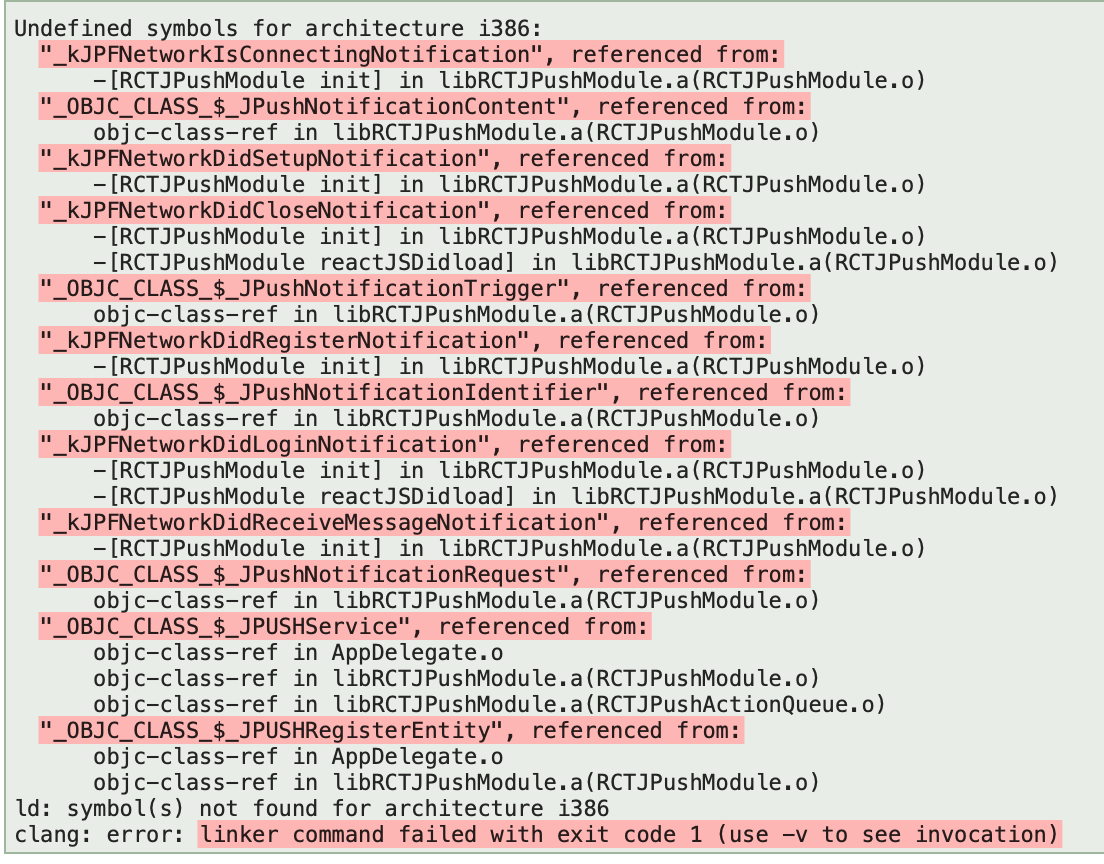
Task: Click the kJPFNetworkDidSetupNotification error line
Action: (x=384, y=158)
